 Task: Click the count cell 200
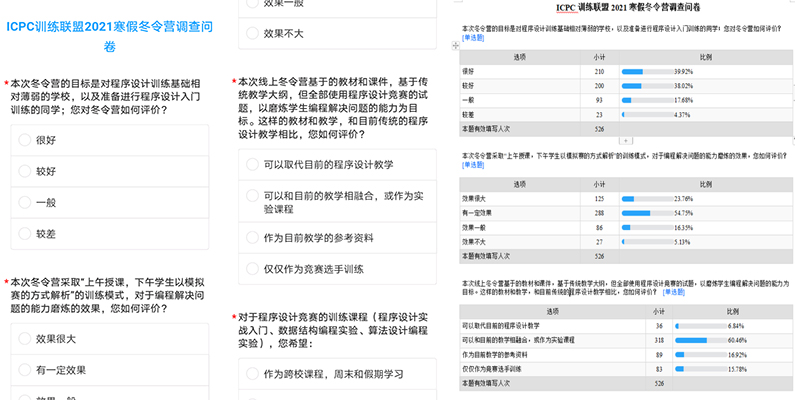599,86
